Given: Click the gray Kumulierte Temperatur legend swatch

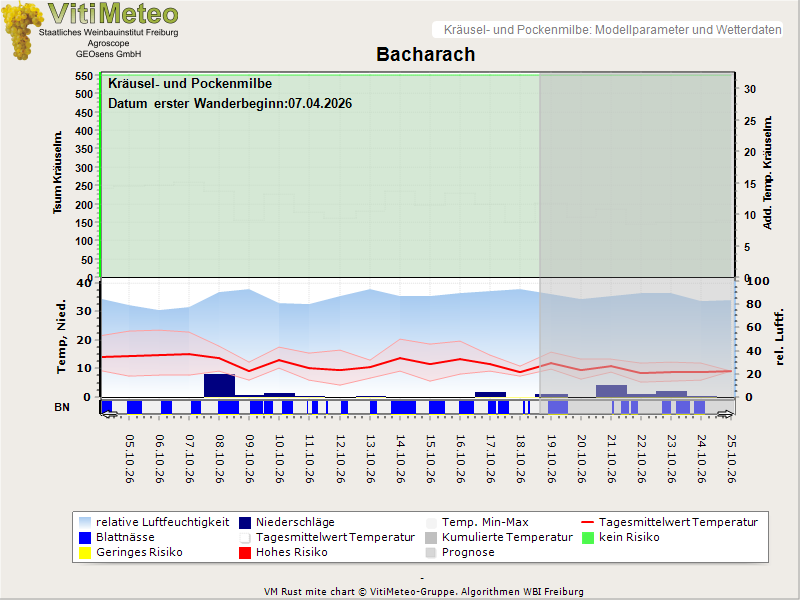Looking at the screenshot, I should point(431,537).
